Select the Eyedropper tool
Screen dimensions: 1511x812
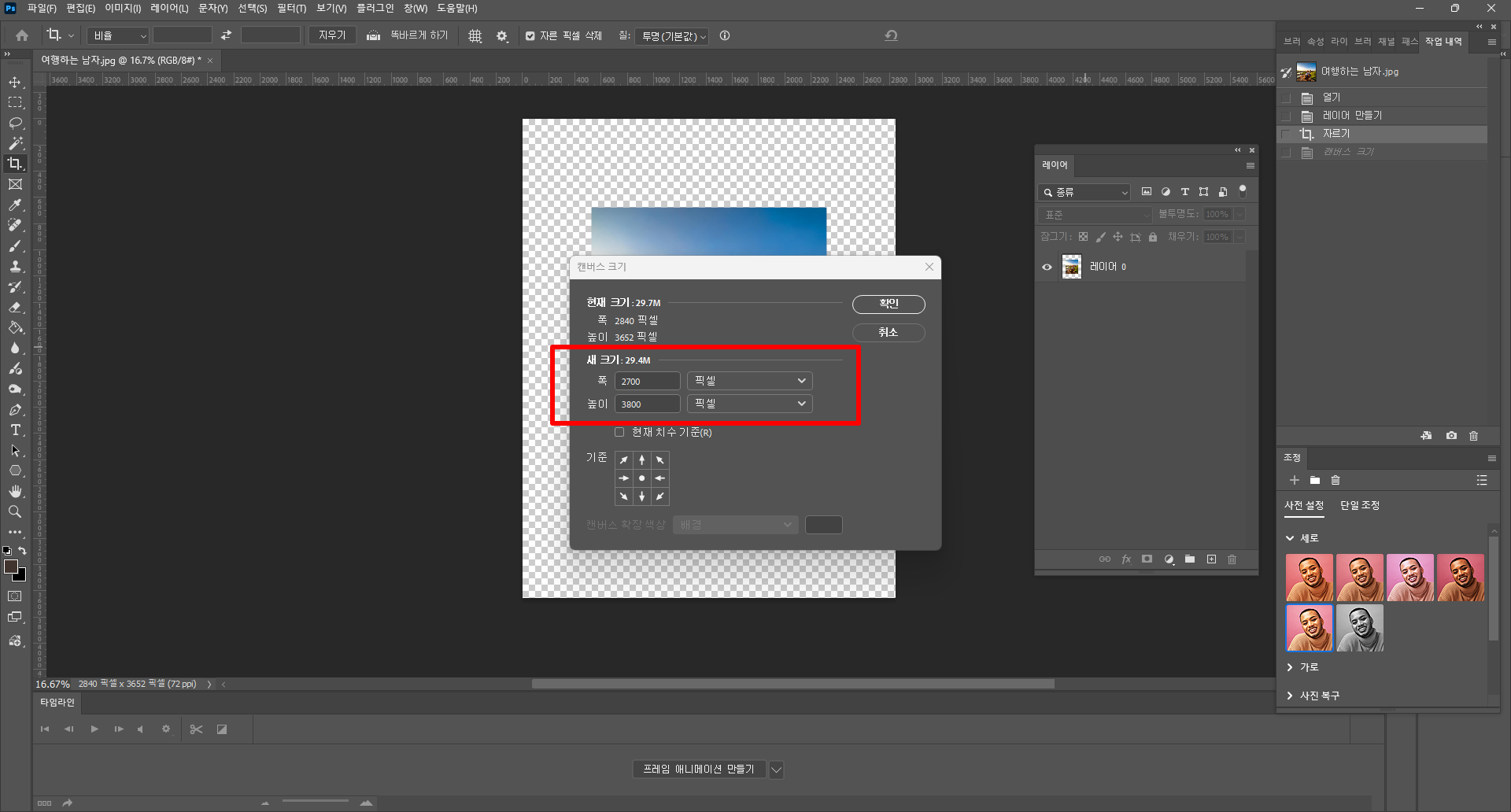15,205
